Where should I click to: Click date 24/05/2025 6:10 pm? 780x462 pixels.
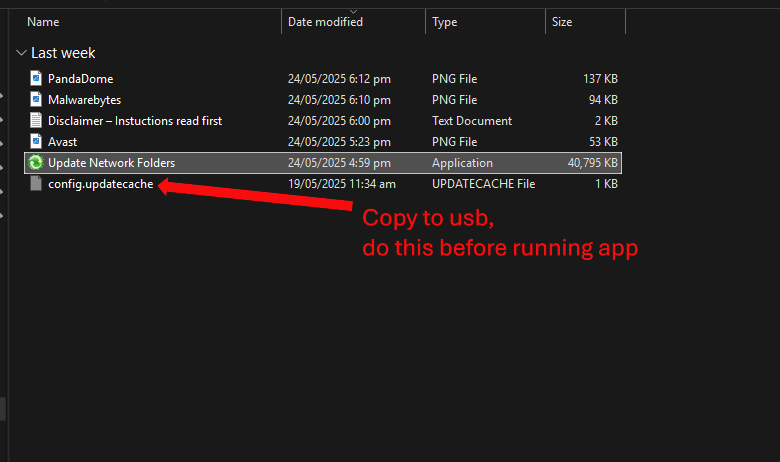point(339,99)
